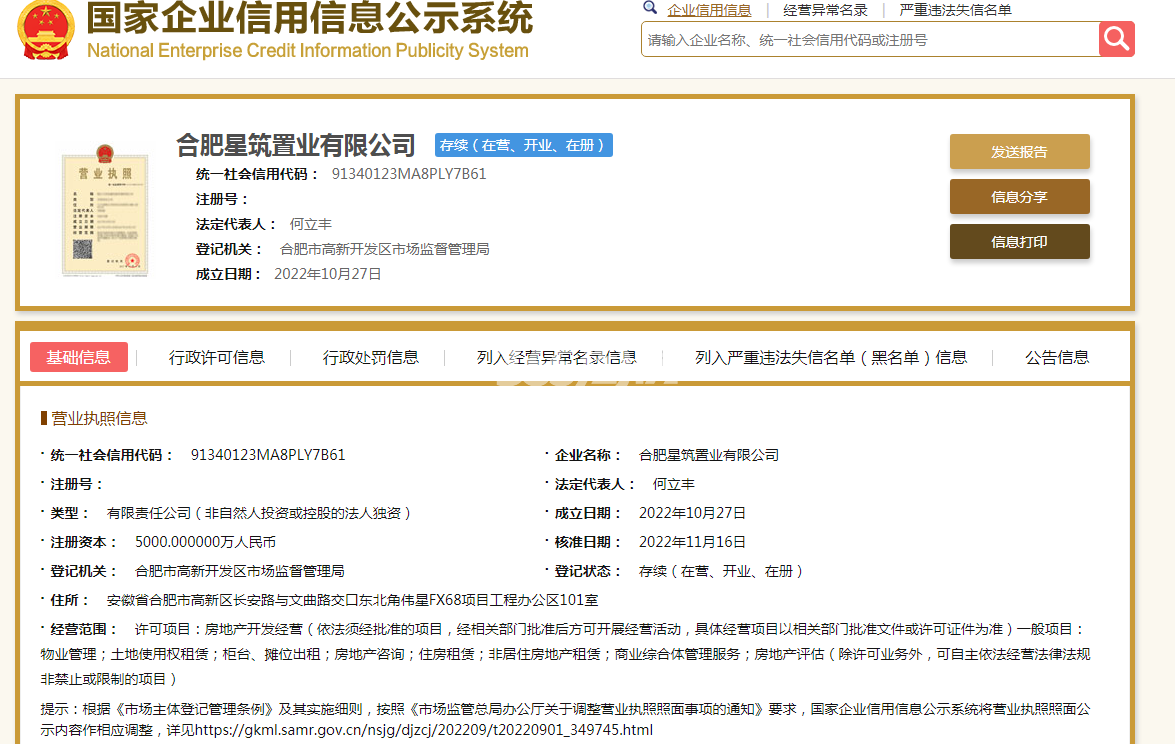
Task: Click the 企业名称 value in license info
Action: tap(708, 455)
